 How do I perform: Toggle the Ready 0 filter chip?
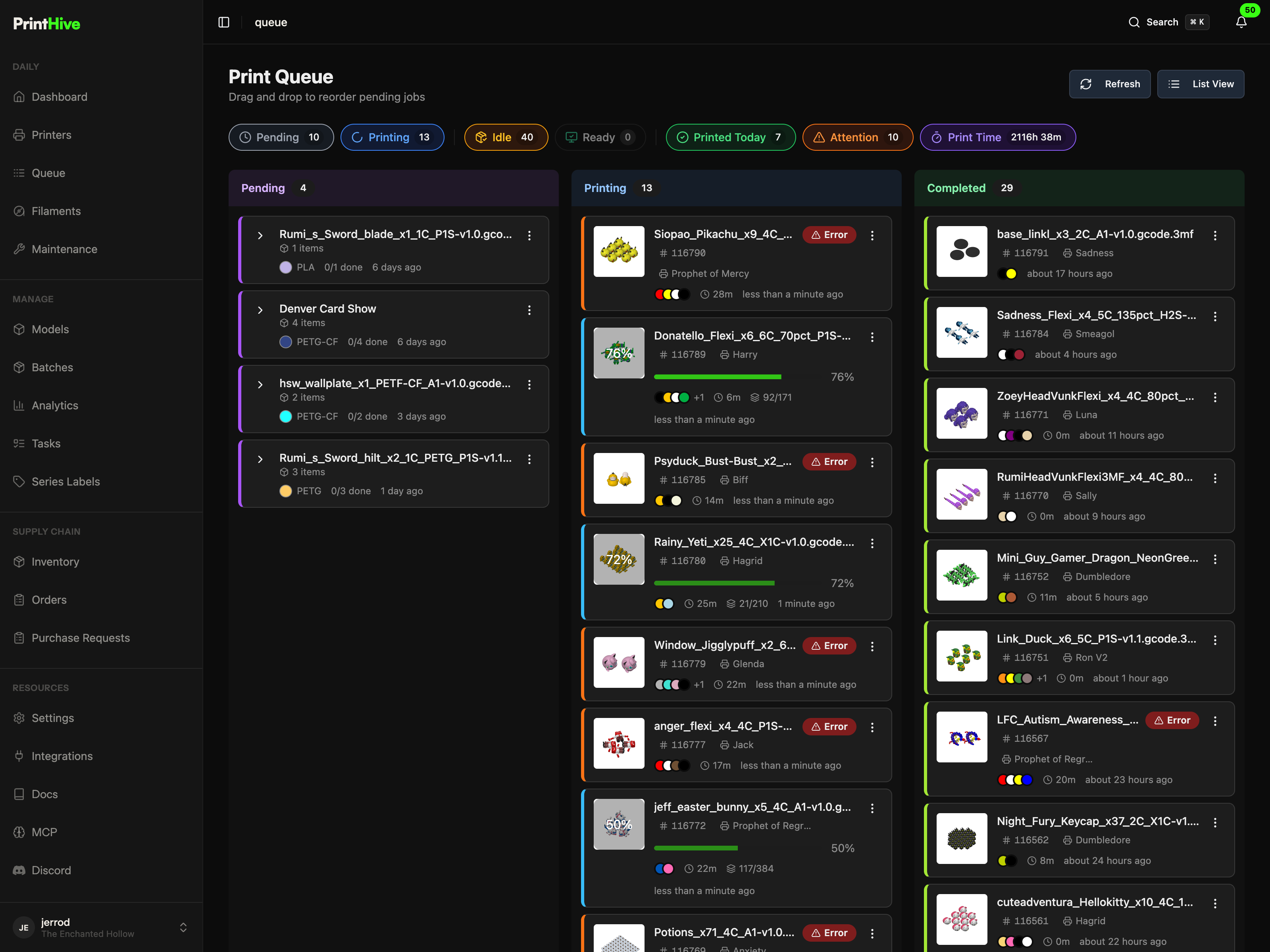[600, 137]
